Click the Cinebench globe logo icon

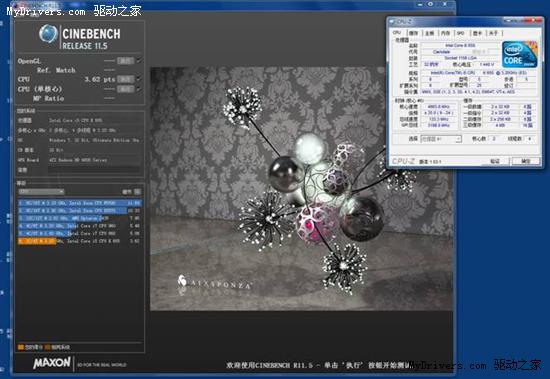[48, 34]
